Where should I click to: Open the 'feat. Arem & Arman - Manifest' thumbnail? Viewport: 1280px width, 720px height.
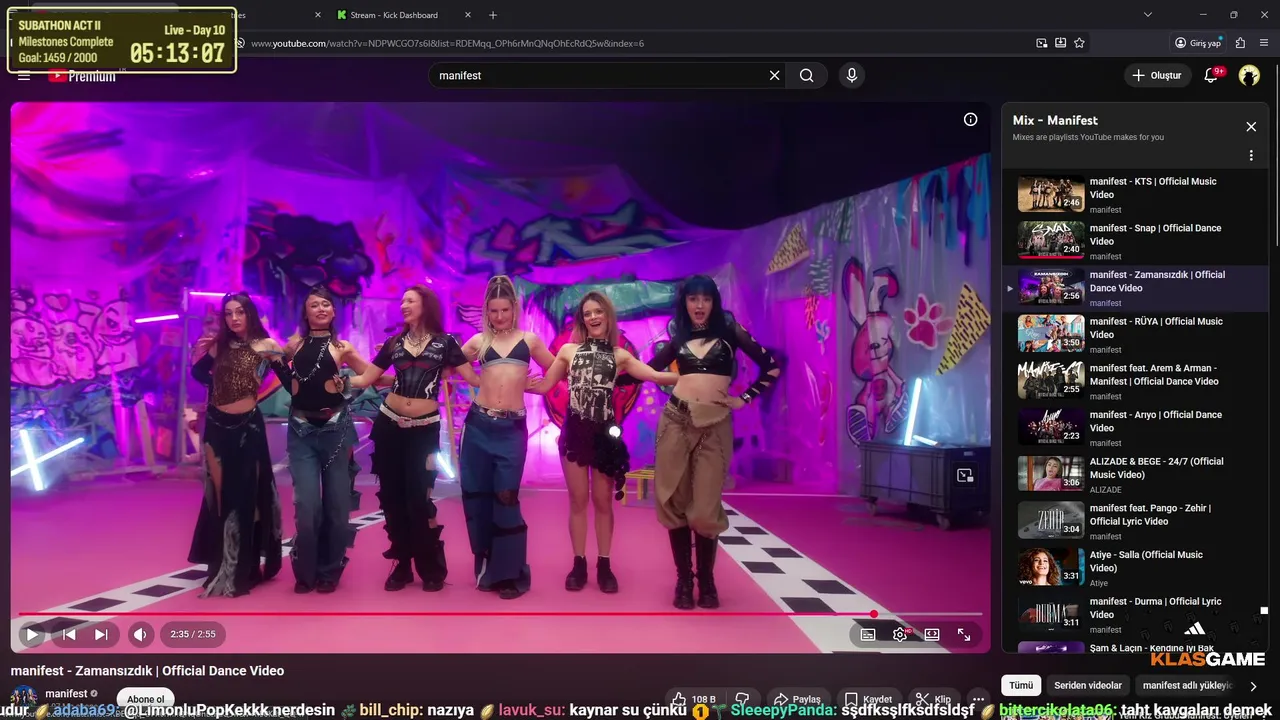[x=1051, y=381]
